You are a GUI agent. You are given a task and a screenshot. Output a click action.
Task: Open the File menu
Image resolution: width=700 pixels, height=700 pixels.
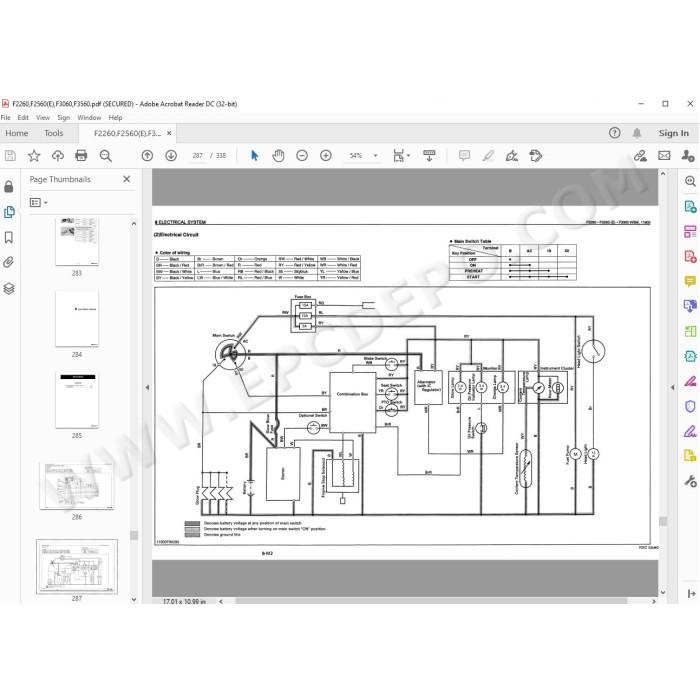[x=5, y=118]
